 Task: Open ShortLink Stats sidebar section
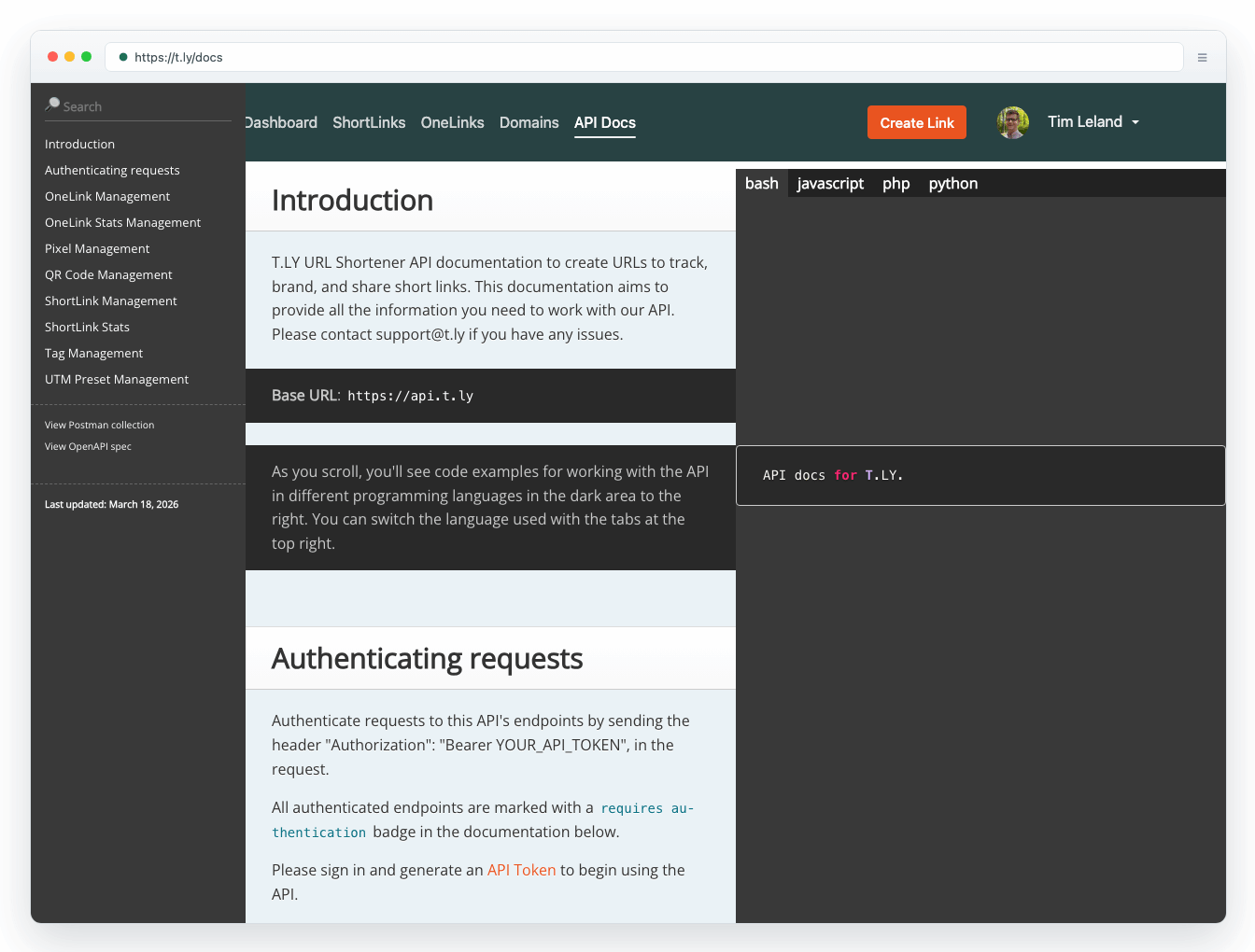(x=87, y=327)
